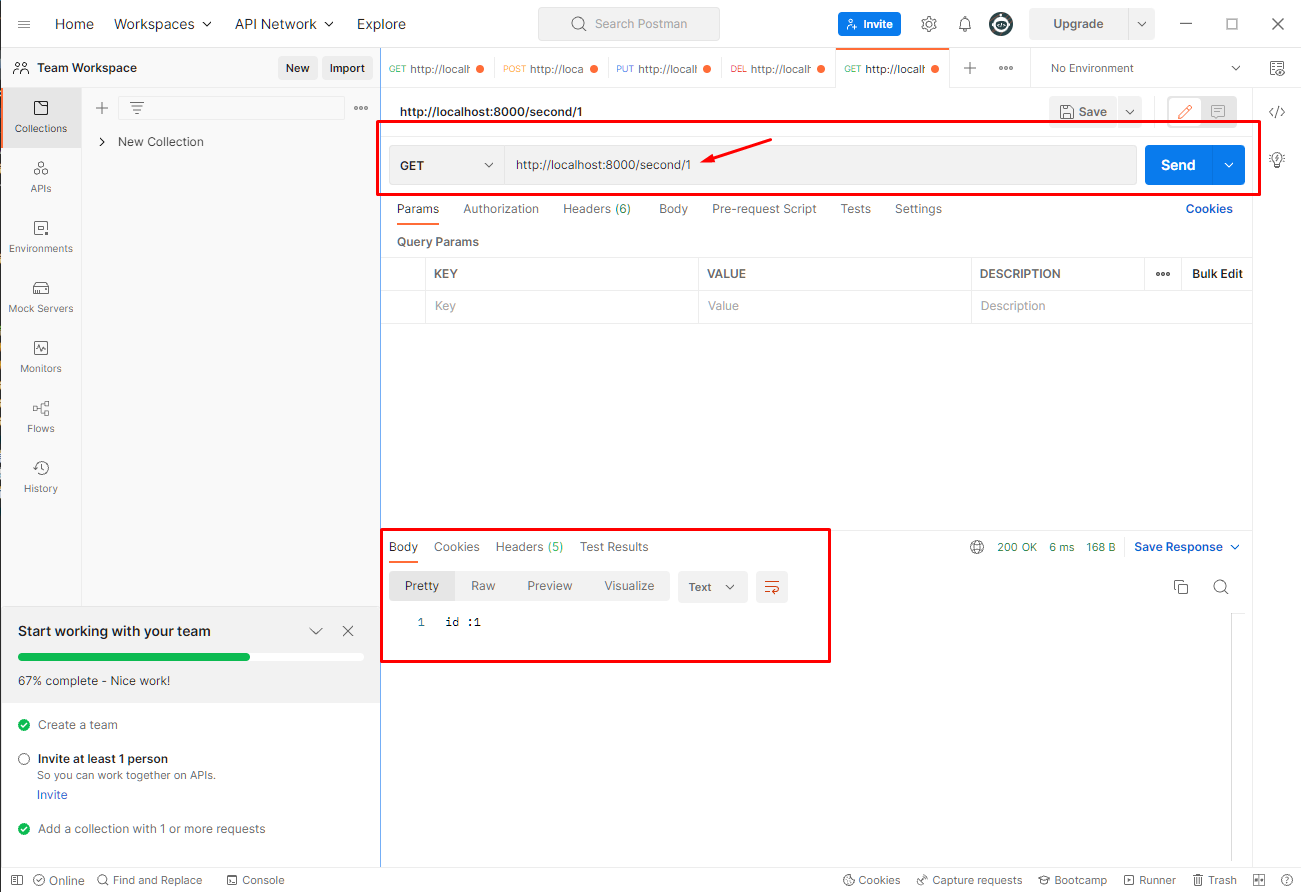The width and height of the screenshot is (1301, 892).
Task: Open the Upgrade dropdown arrow
Action: (1141, 24)
